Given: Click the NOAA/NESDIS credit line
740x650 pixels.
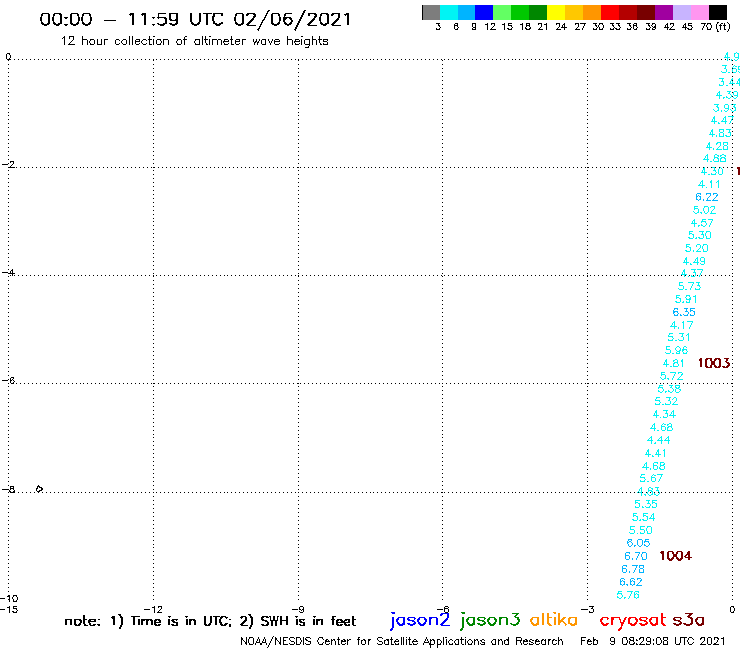Looking at the screenshot, I should (x=402, y=641).
